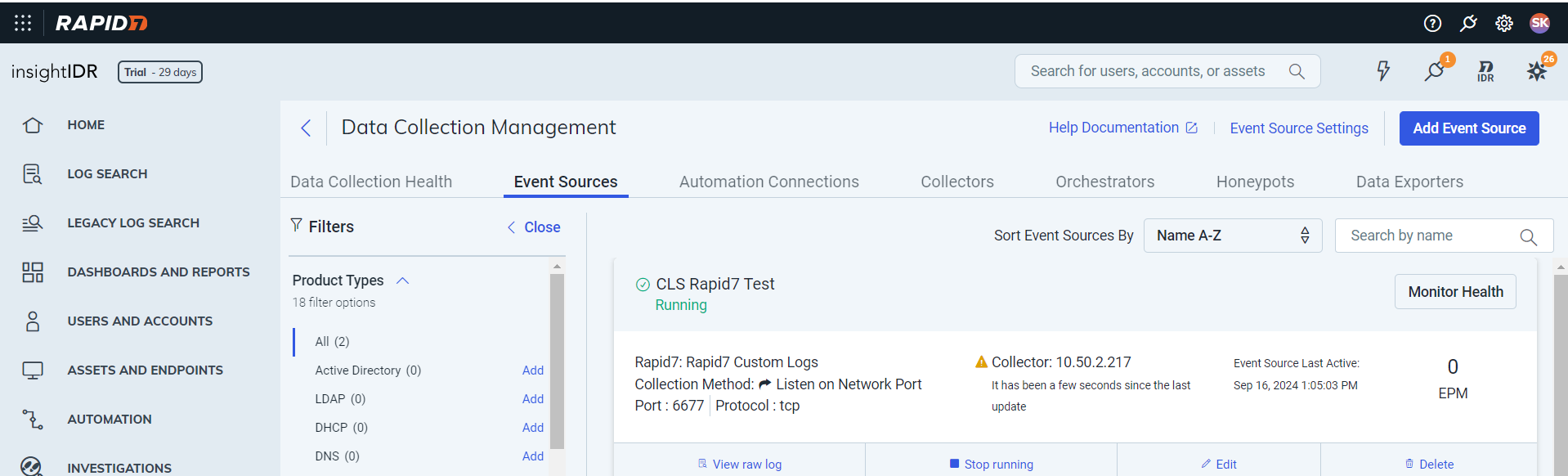Click the Legacy Log Search sidebar icon
Viewport: 1568px width, 476px height.
pyautogui.click(x=33, y=223)
